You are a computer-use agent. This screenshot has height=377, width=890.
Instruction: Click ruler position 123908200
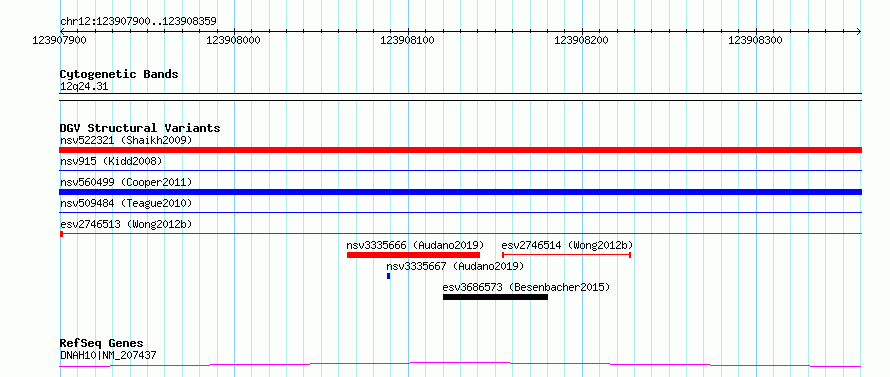point(581,40)
